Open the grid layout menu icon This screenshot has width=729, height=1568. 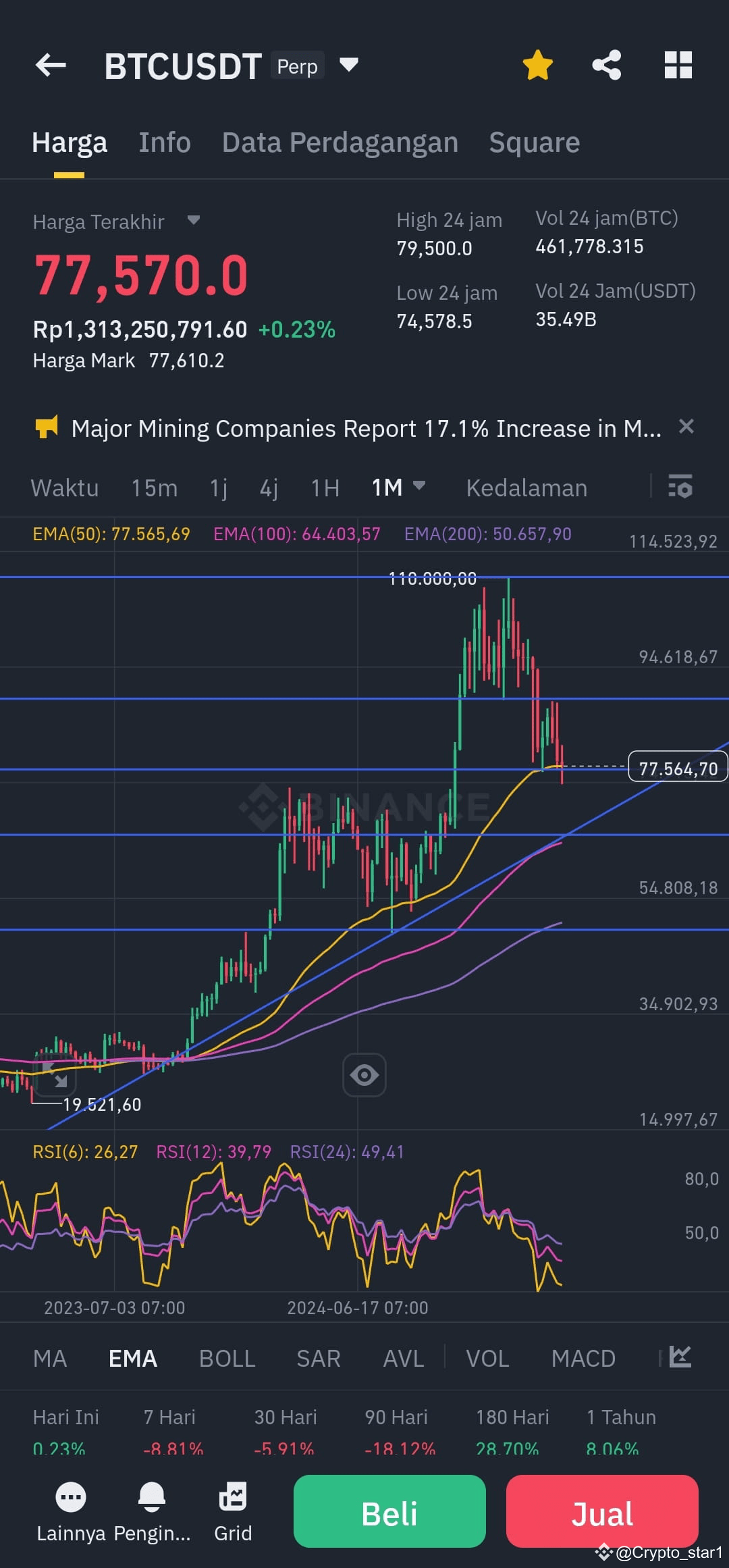pos(678,65)
